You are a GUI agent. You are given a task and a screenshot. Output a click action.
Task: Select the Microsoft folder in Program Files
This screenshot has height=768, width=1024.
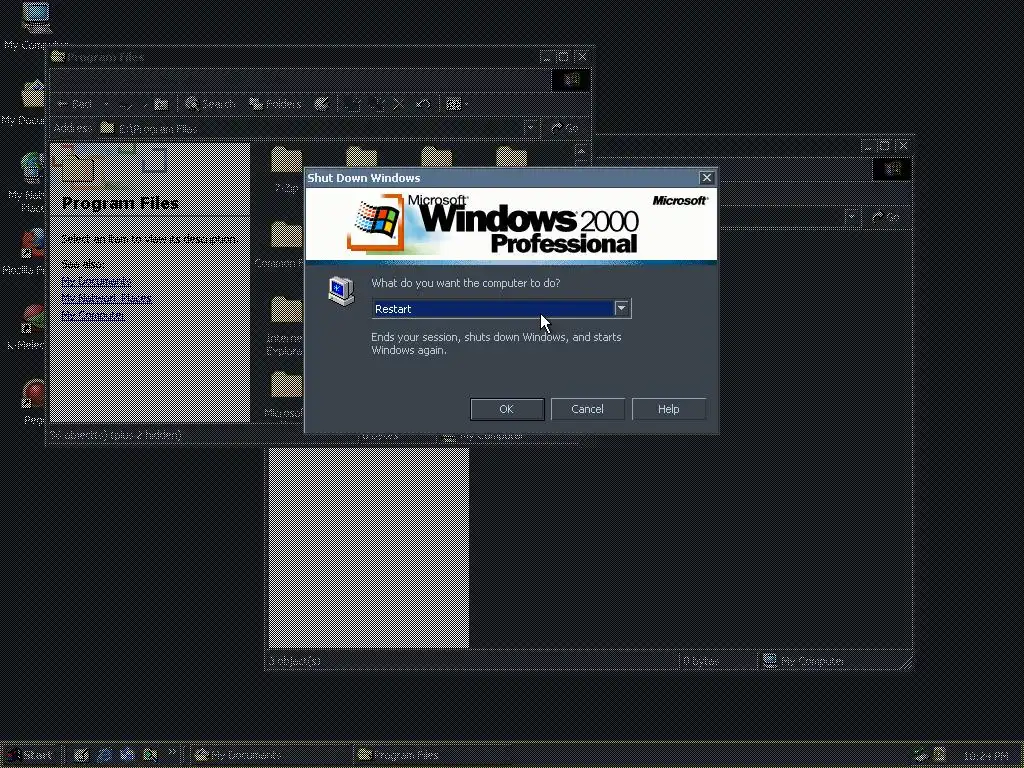(x=285, y=395)
